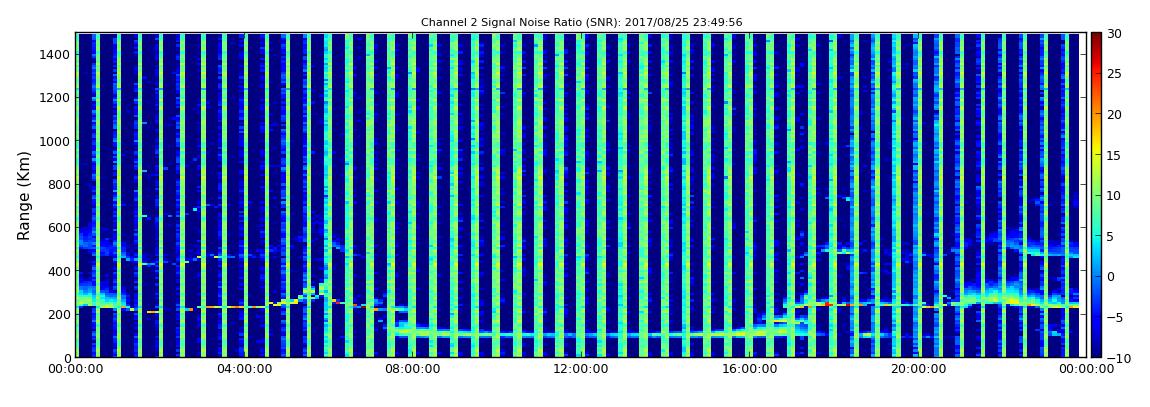
Task: Click the colorbar label 10
Action: [1114, 195]
